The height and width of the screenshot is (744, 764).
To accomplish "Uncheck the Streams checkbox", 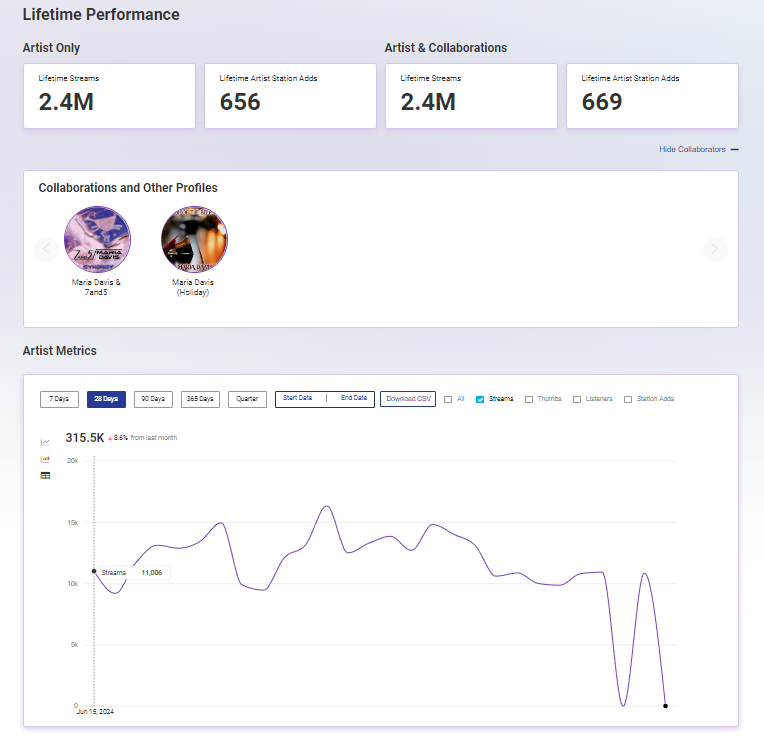I will click(480, 399).
